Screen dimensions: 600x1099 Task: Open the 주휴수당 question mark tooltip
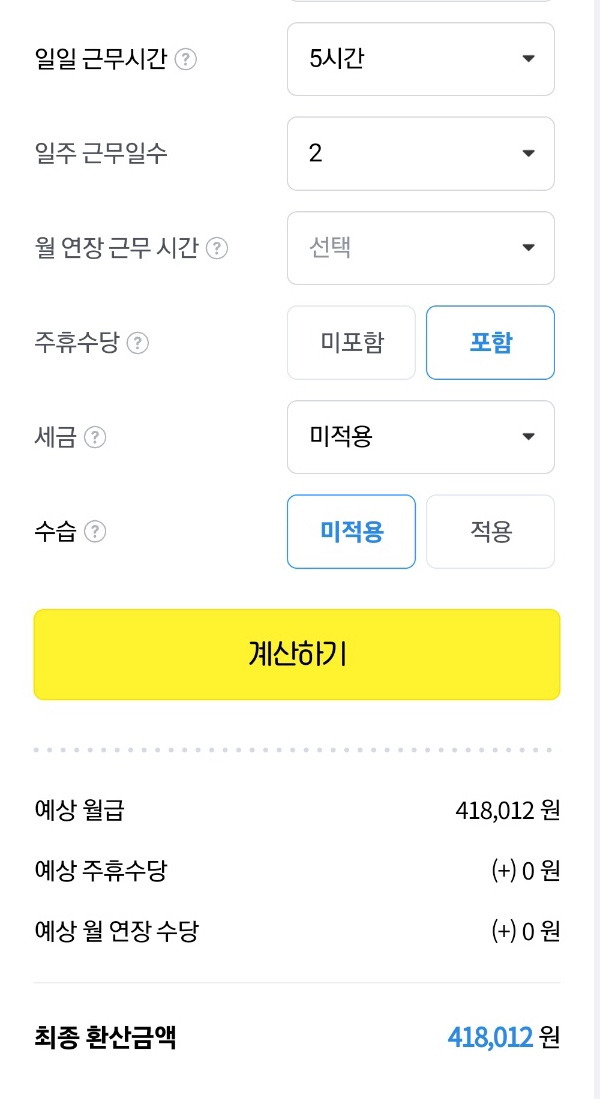[x=137, y=343]
